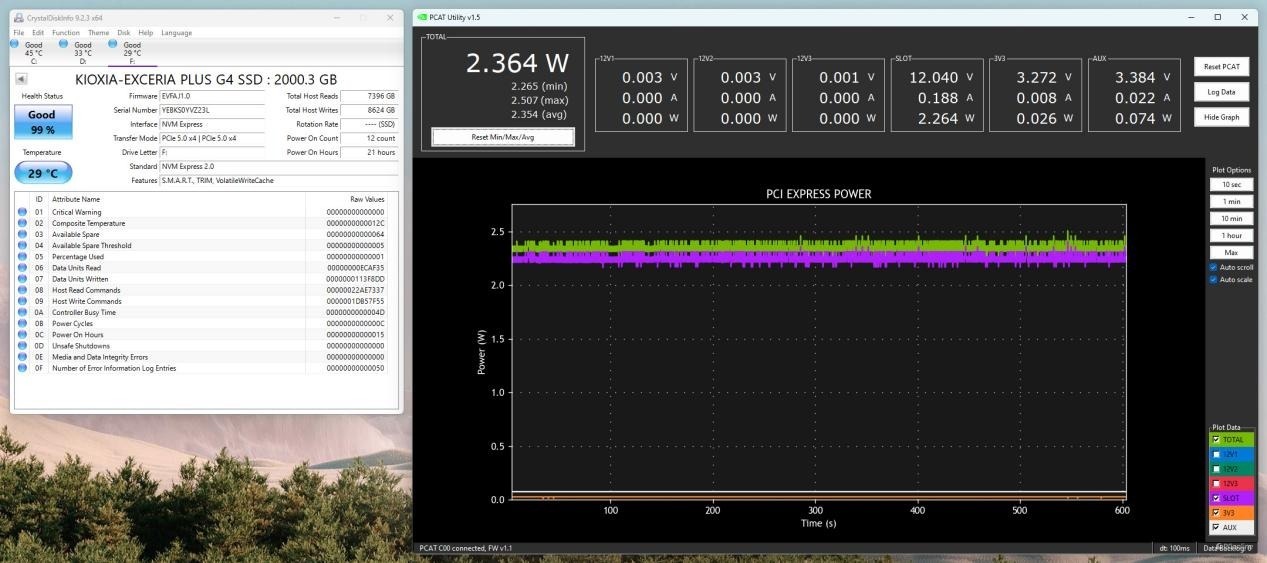Expand the Language menu
The image size is (1267, 563).
(x=176, y=33)
